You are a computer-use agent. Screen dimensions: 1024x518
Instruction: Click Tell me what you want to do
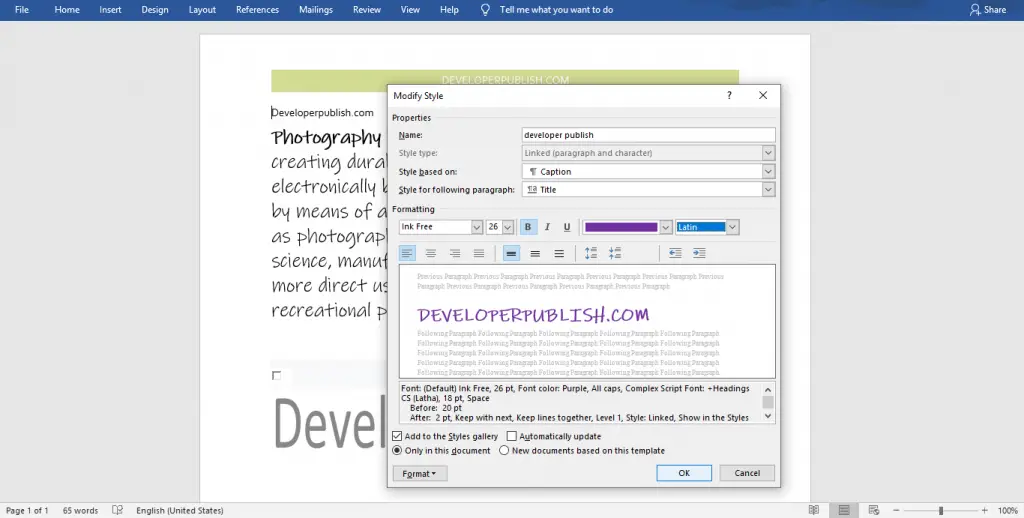click(x=556, y=10)
